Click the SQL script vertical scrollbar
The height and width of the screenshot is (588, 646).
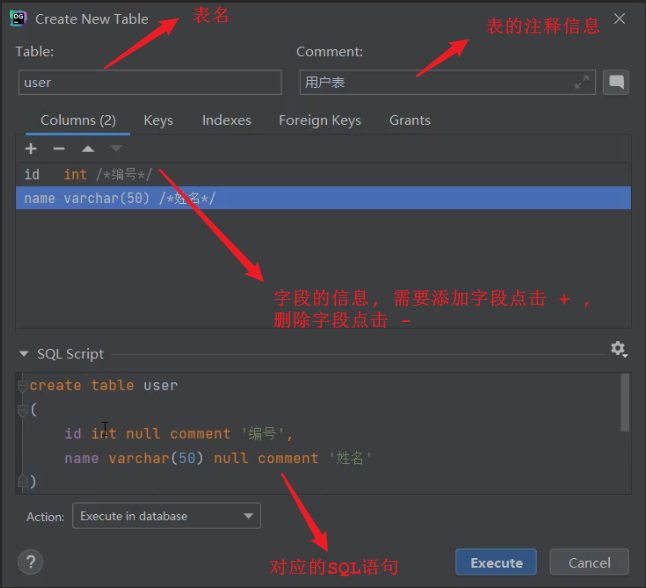pyautogui.click(x=625, y=403)
